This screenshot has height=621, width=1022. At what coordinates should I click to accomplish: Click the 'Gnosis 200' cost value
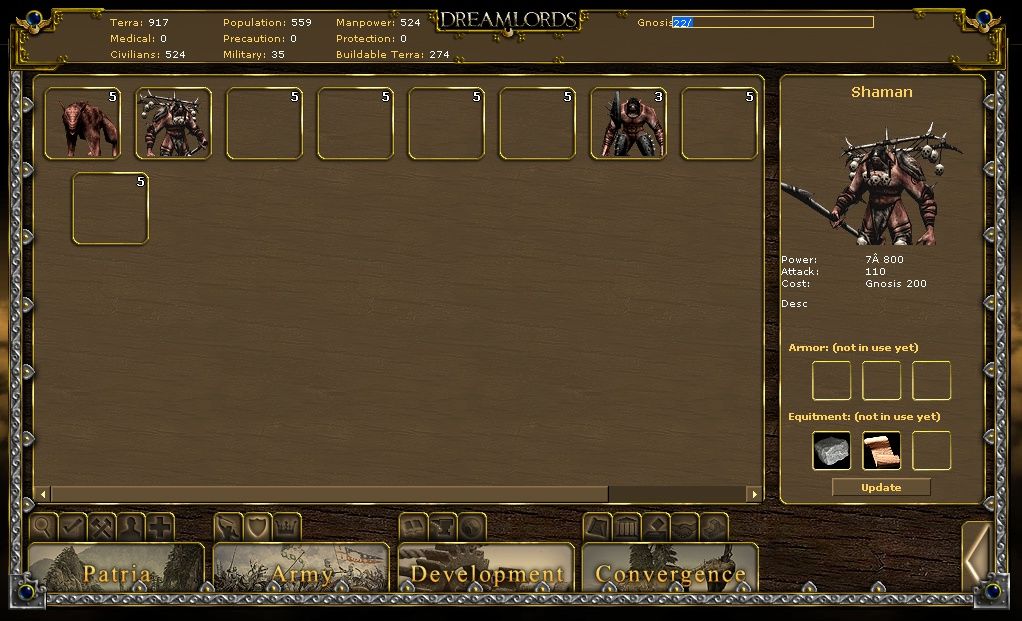pos(896,283)
